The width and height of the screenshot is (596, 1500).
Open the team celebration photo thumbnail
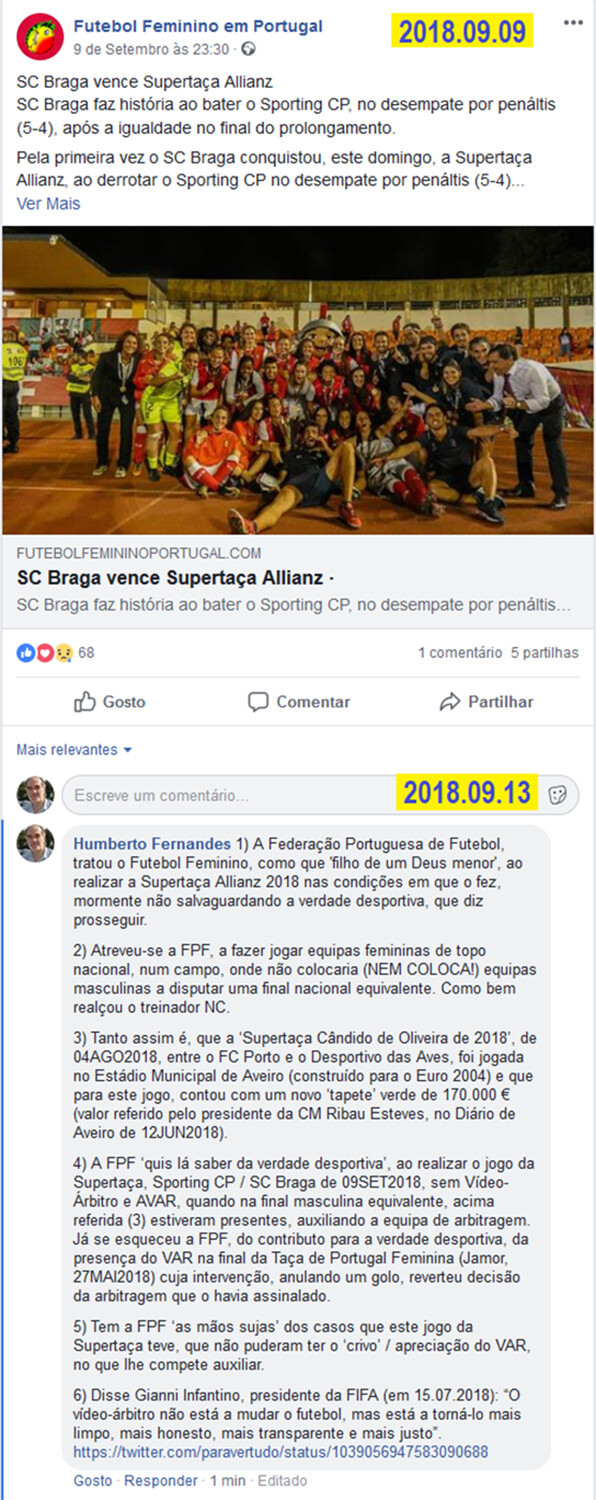pos(298,380)
